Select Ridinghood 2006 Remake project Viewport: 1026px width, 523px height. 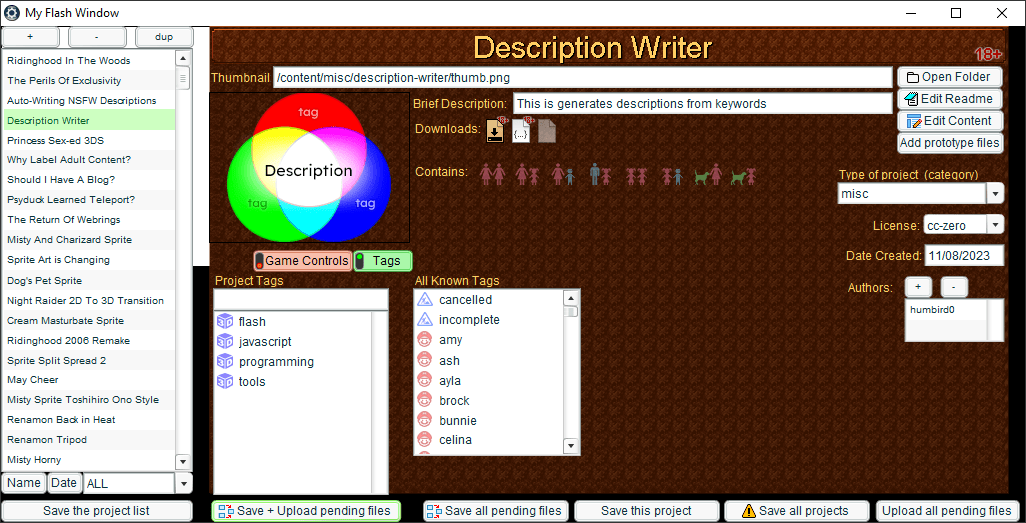click(89, 340)
